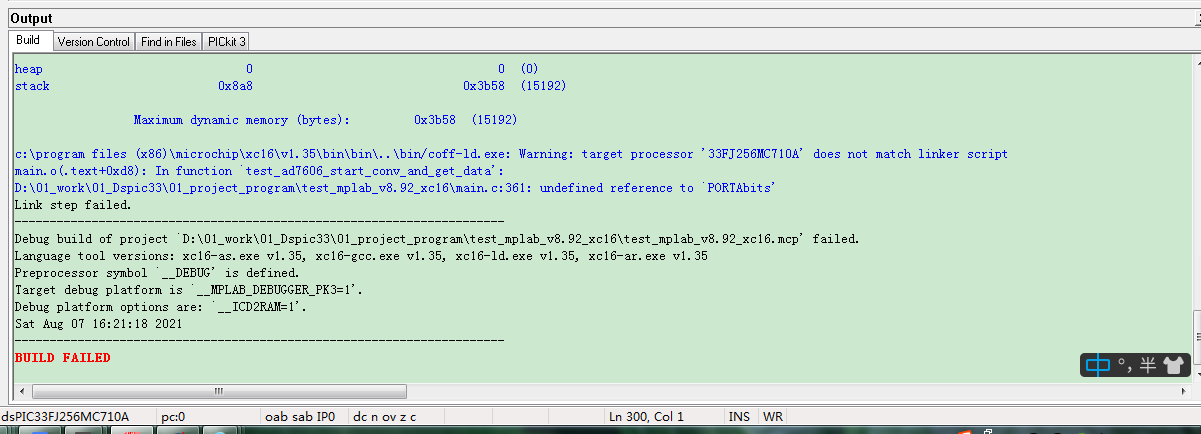The width and height of the screenshot is (1201, 434).
Task: Toggle the Chinese input mode icon
Action: 1098,365
